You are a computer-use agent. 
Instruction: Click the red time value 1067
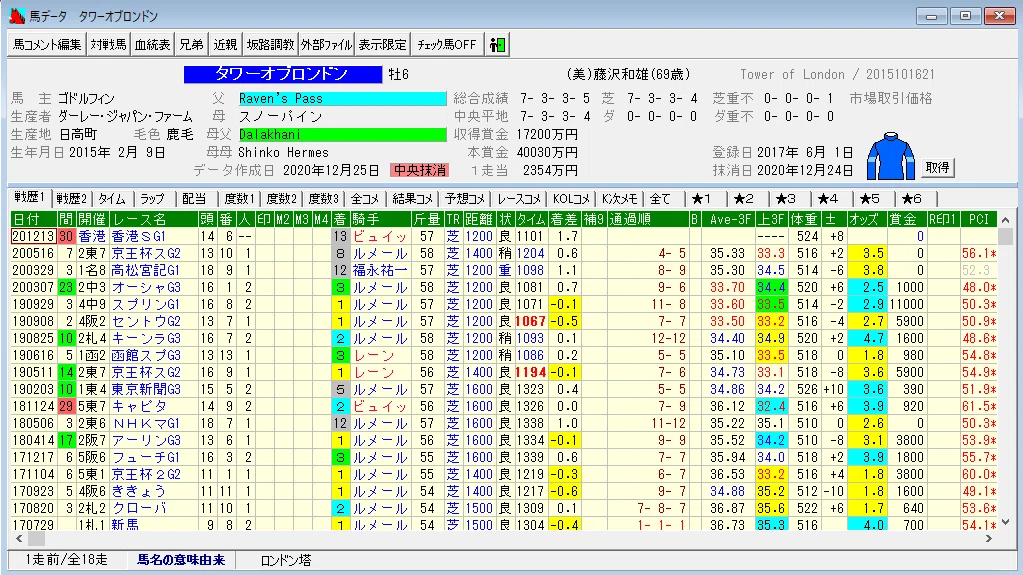530,321
